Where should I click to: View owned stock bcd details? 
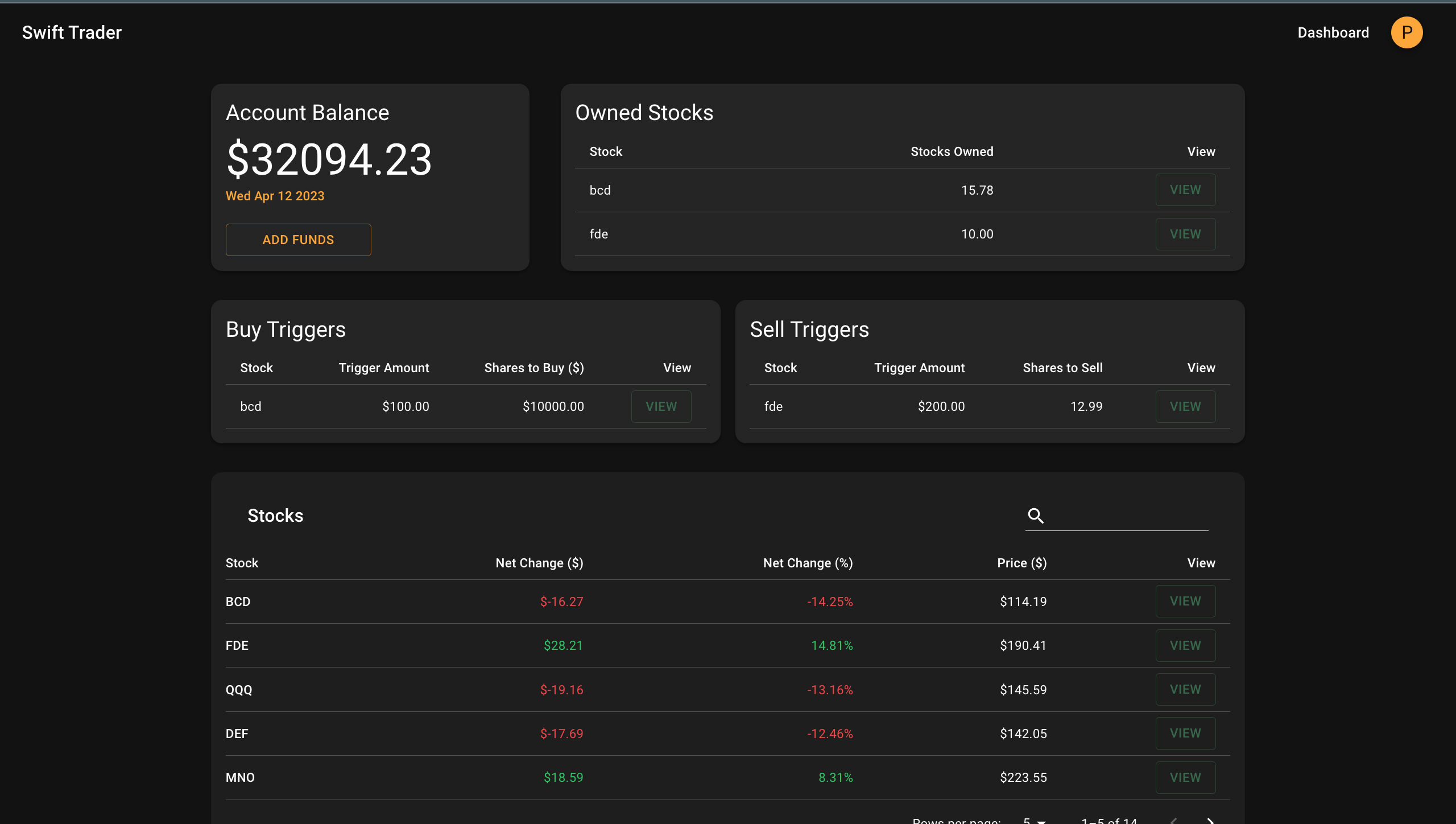(1185, 189)
